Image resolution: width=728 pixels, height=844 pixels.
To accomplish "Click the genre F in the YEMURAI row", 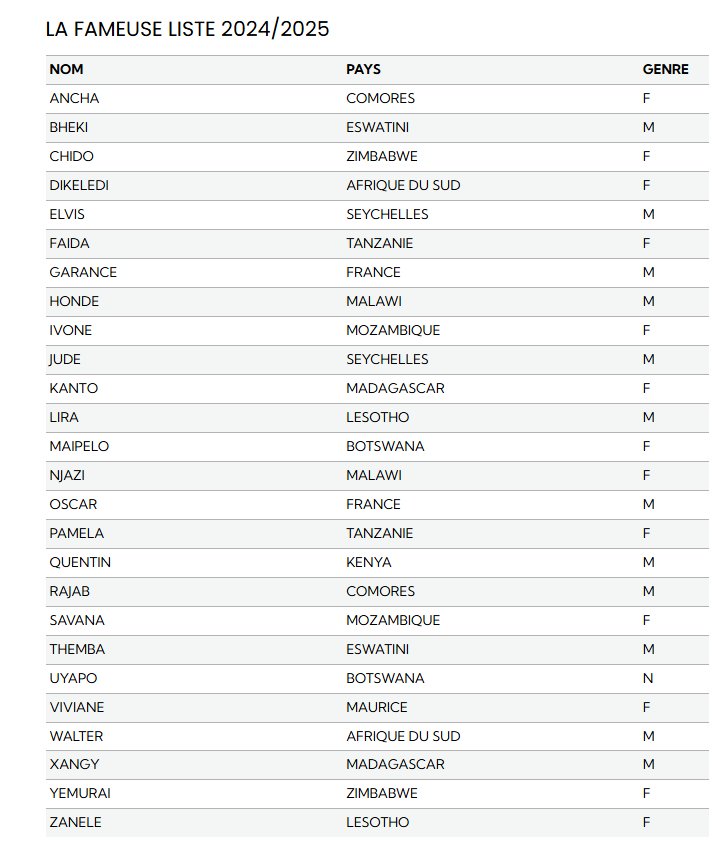I will click(646, 793).
